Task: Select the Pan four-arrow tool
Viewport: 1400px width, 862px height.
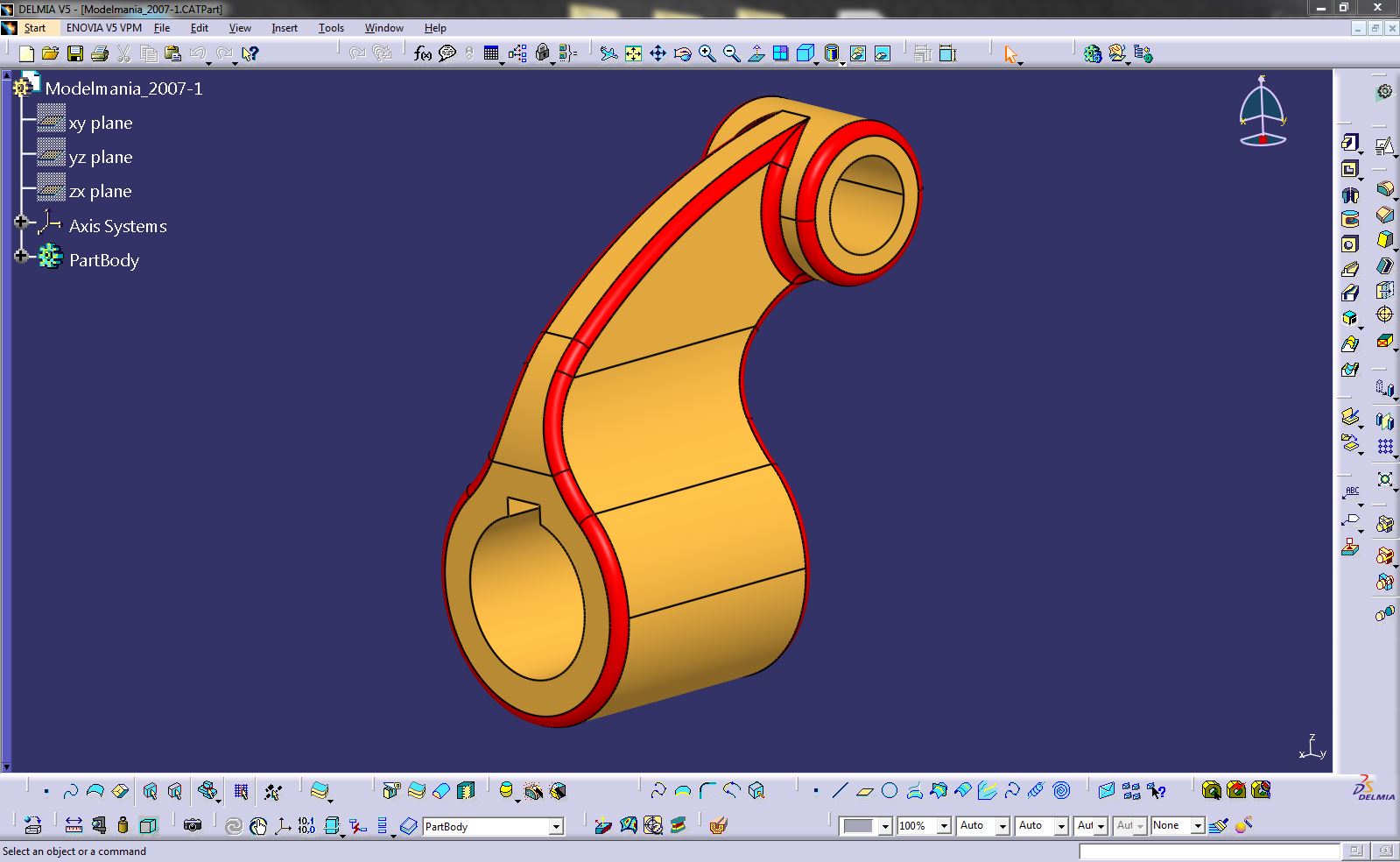Action: tap(658, 54)
